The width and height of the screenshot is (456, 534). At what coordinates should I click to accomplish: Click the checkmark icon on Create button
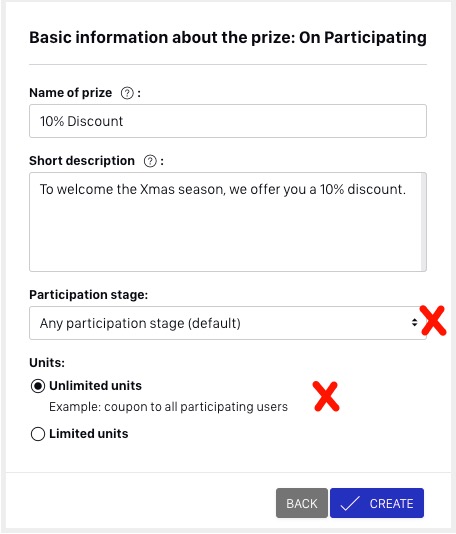click(x=350, y=503)
